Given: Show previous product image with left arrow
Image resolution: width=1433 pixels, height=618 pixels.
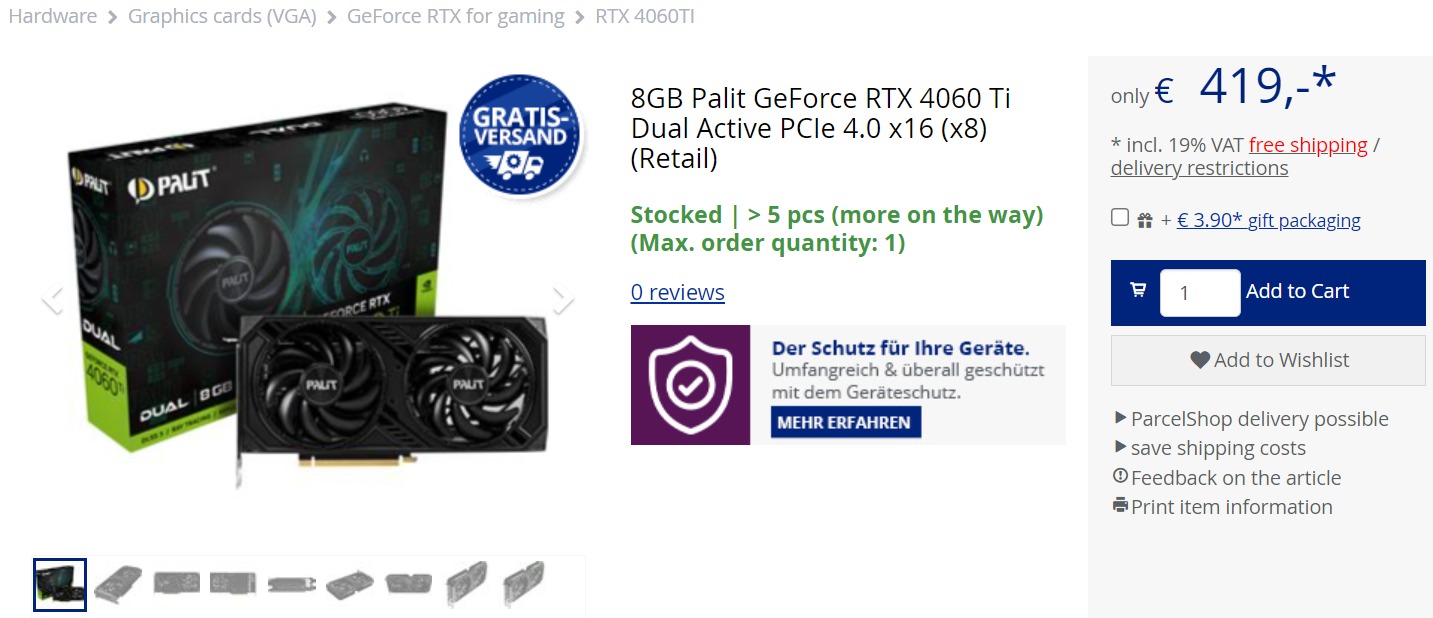Looking at the screenshot, I should tap(53, 298).
